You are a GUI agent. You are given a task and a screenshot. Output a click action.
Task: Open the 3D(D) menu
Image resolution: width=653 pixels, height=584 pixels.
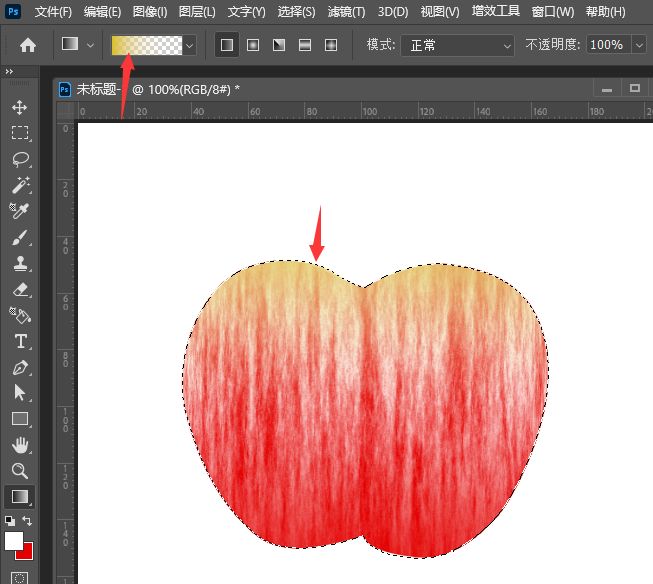pos(393,12)
